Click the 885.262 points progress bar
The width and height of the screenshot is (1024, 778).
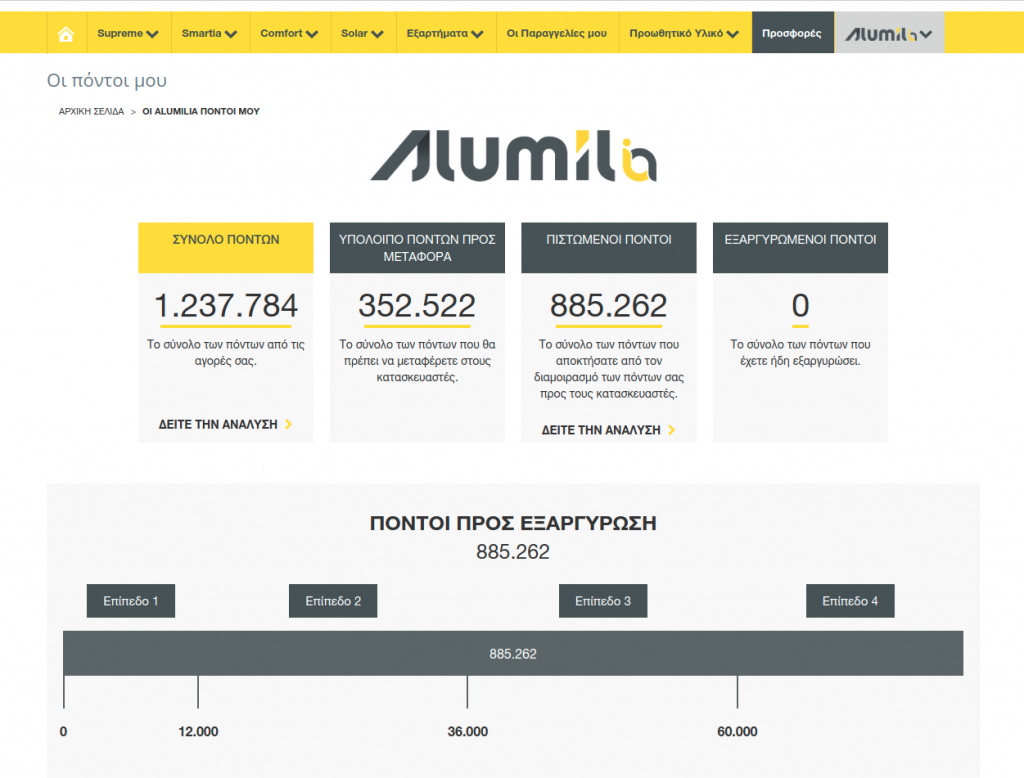click(x=512, y=653)
